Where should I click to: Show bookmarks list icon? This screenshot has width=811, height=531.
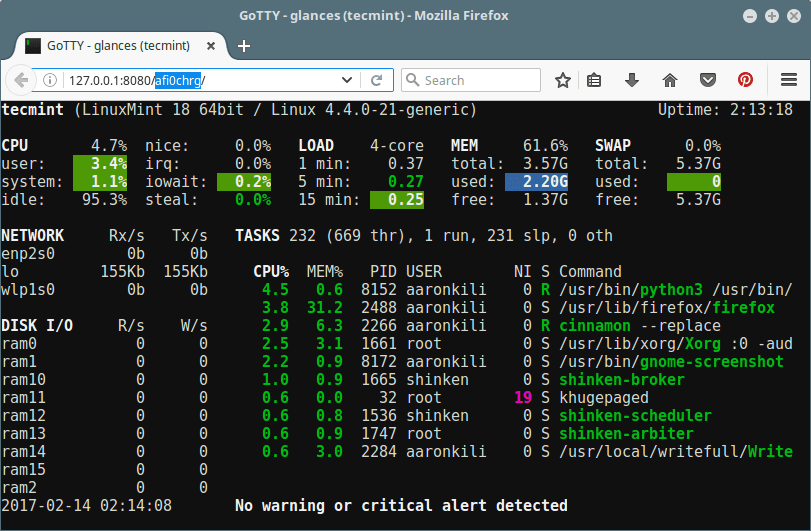[x=595, y=80]
